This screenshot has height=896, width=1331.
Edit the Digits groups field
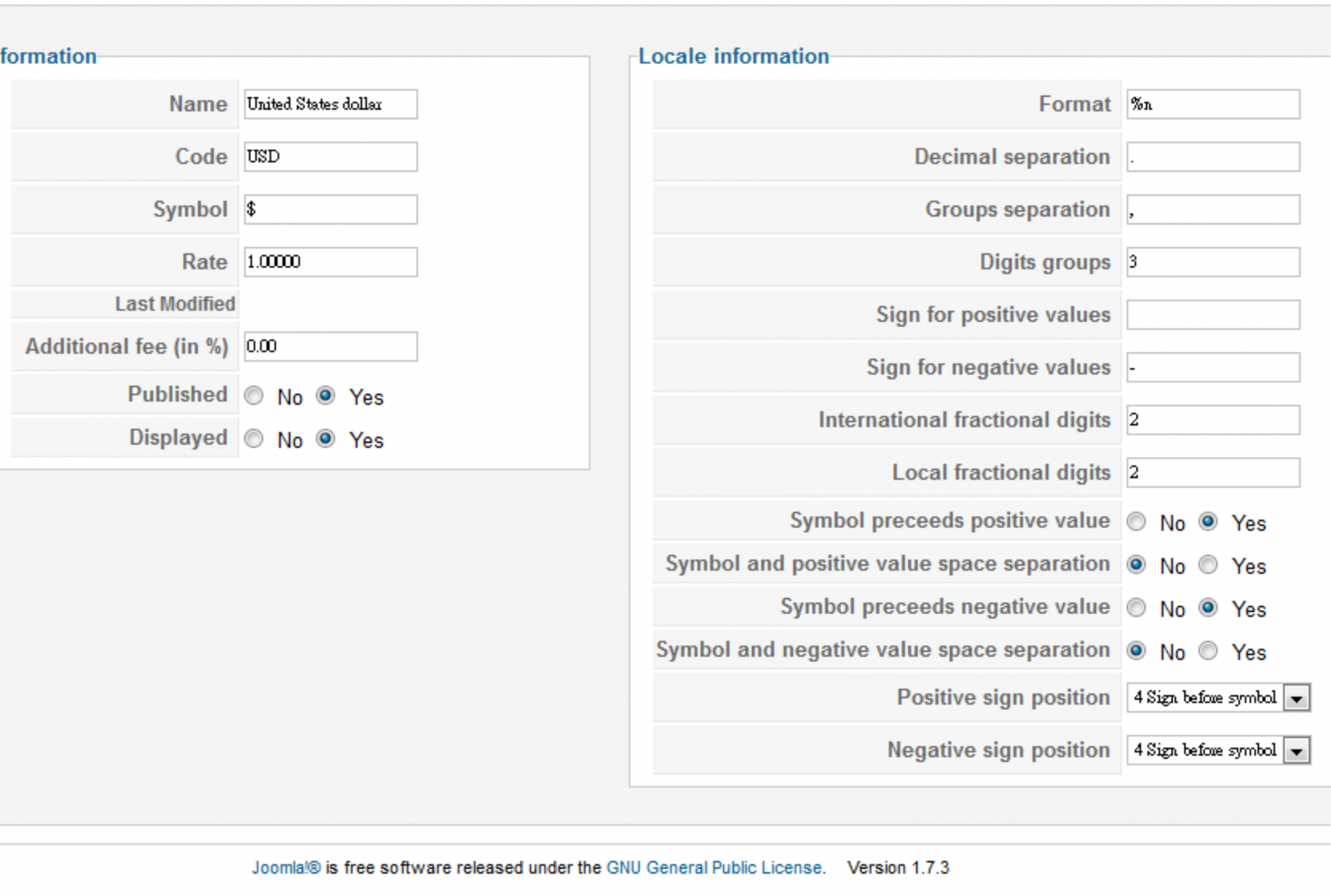(1213, 262)
